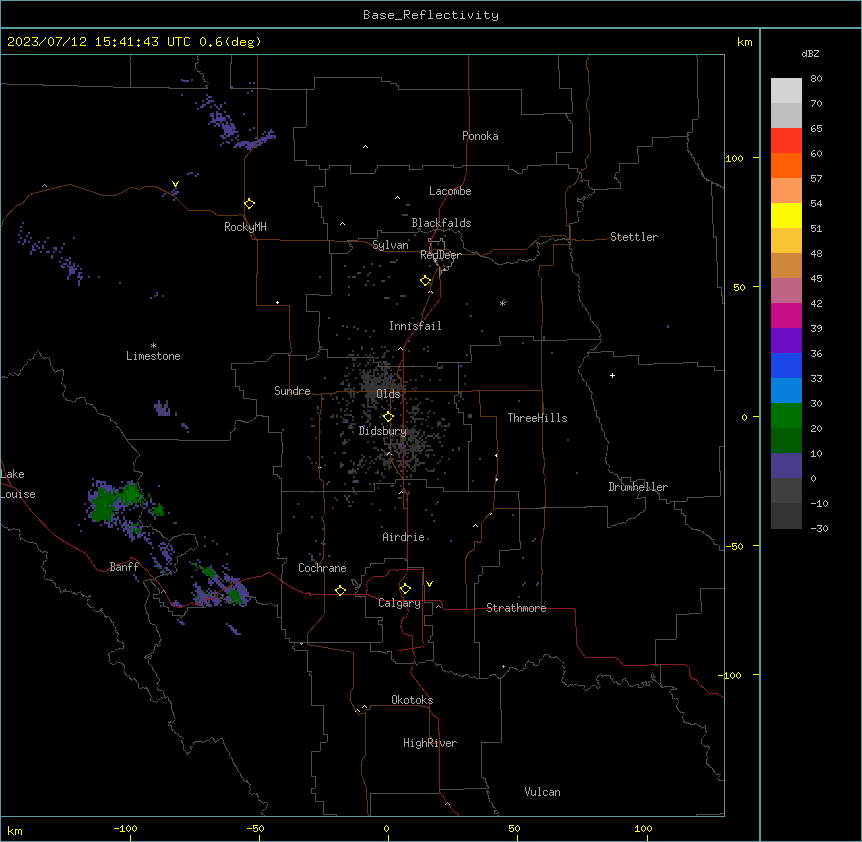
Task: Click the RockyMH label
Action: coord(245,227)
